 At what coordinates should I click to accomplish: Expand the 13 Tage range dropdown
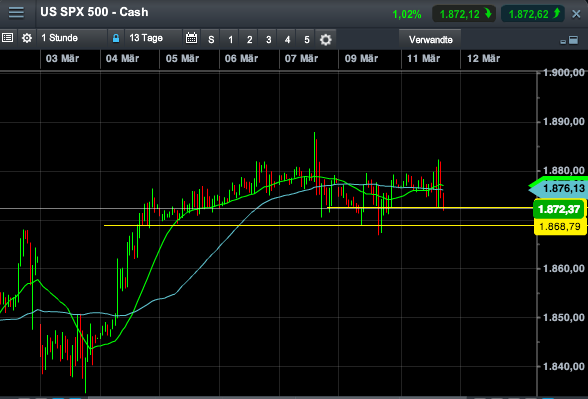point(154,38)
